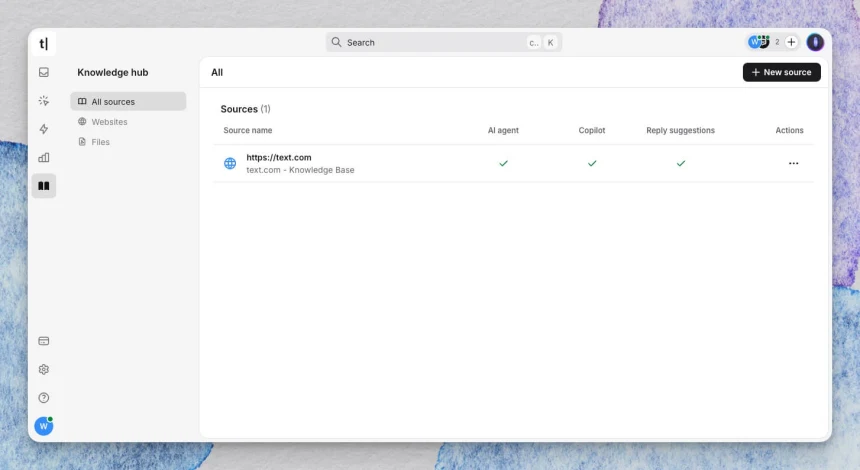Click the Knowledge hub title
This screenshot has width=860, height=470.
tap(112, 72)
